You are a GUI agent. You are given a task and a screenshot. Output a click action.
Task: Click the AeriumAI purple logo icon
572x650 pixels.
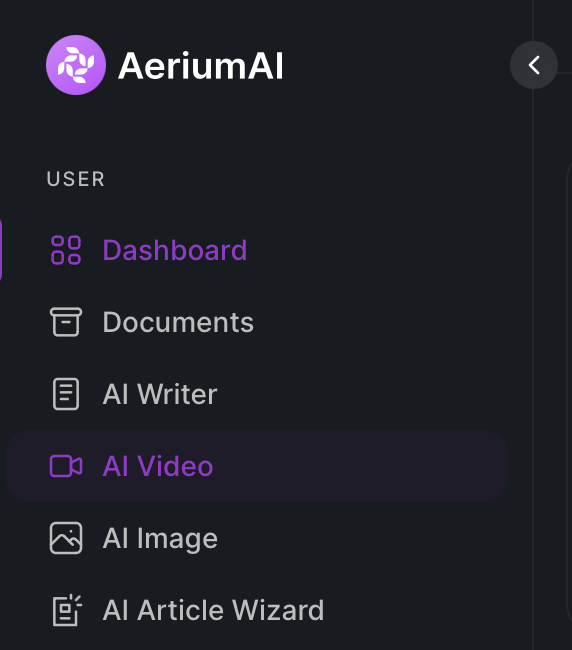coord(76,65)
